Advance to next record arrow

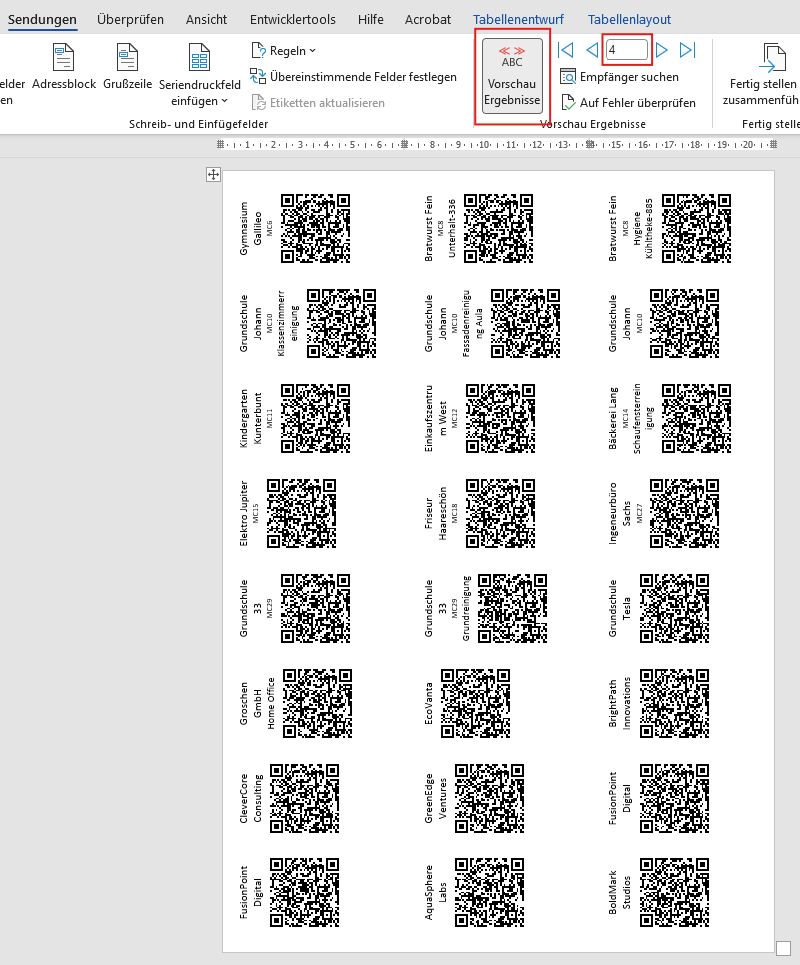click(x=661, y=50)
